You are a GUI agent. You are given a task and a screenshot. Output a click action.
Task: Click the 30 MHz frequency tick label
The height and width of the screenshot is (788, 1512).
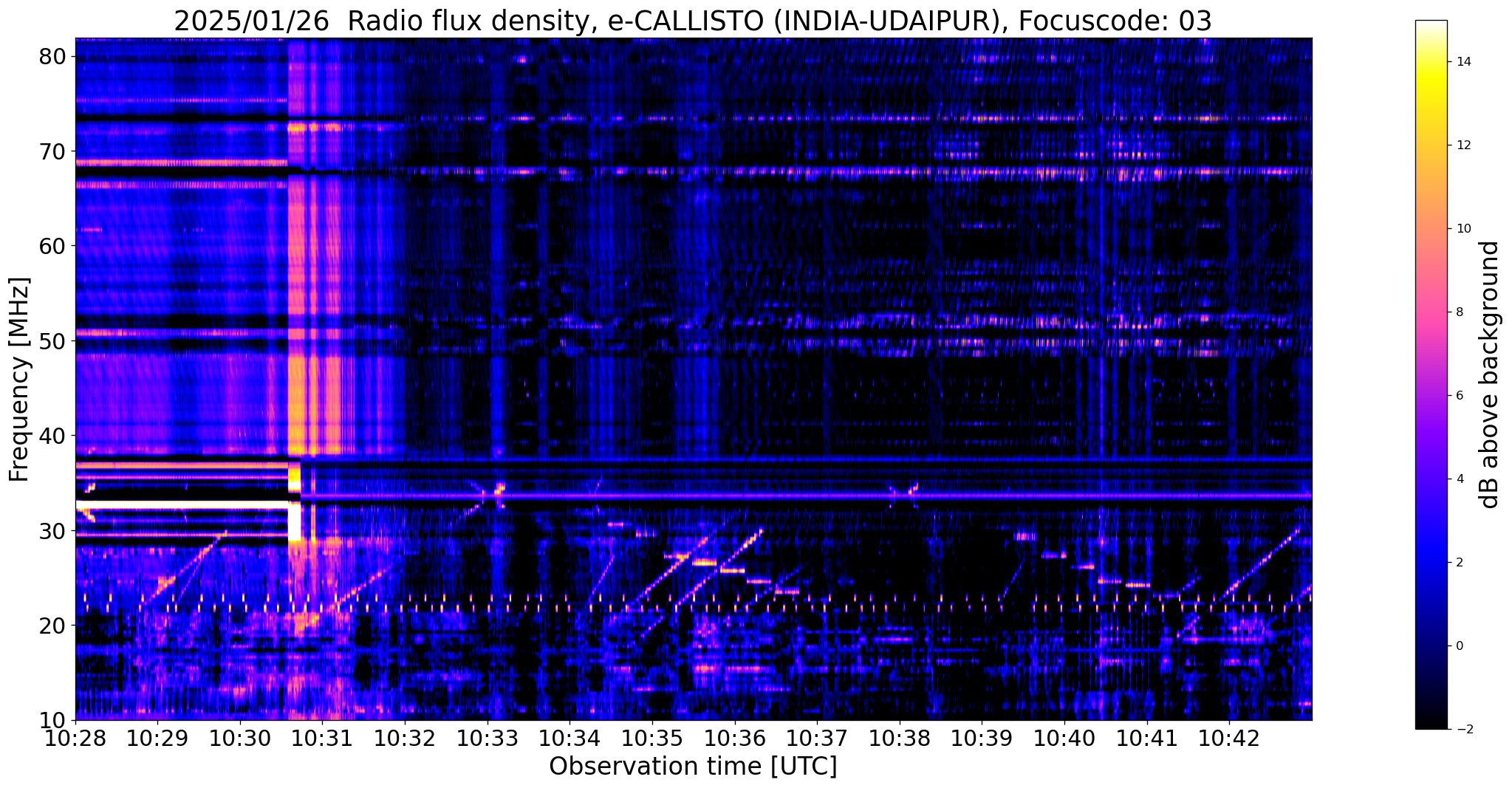54,530
